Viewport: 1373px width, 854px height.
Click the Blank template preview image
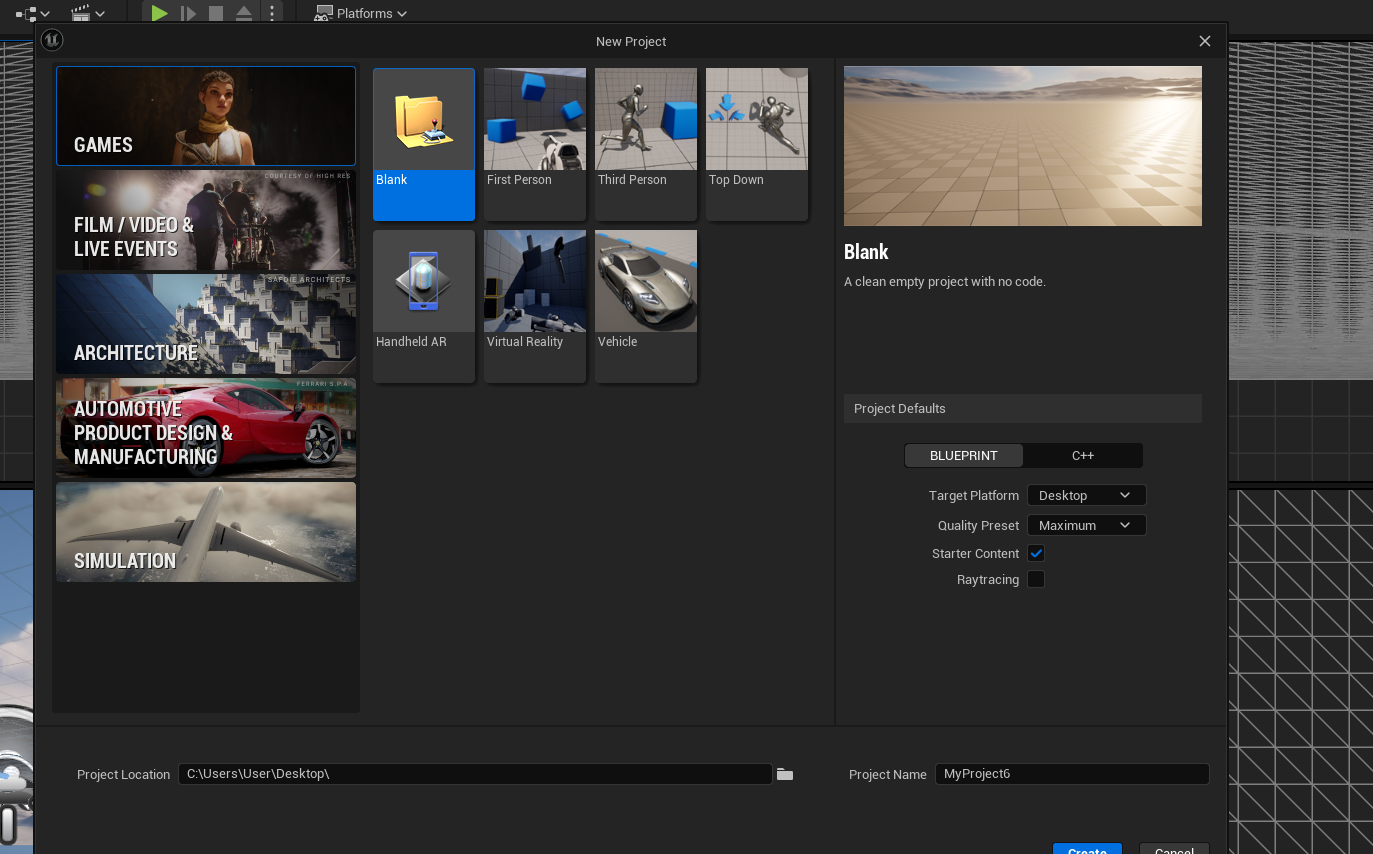pos(1023,146)
